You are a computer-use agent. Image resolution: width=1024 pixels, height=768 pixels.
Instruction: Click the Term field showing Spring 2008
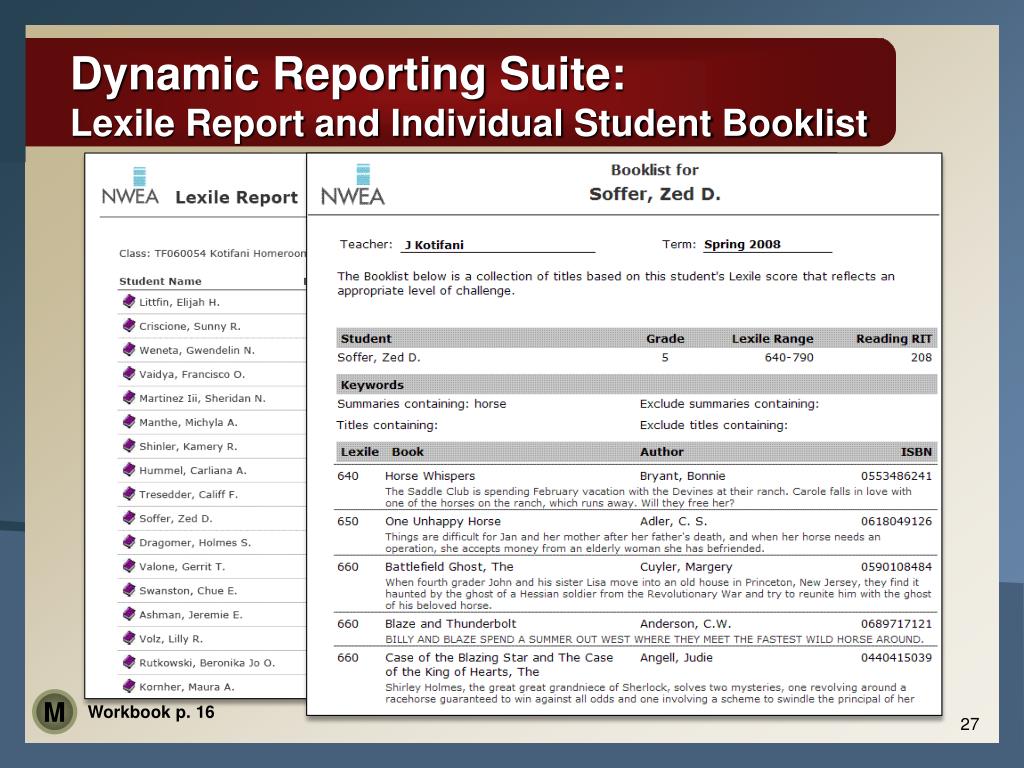(767, 244)
